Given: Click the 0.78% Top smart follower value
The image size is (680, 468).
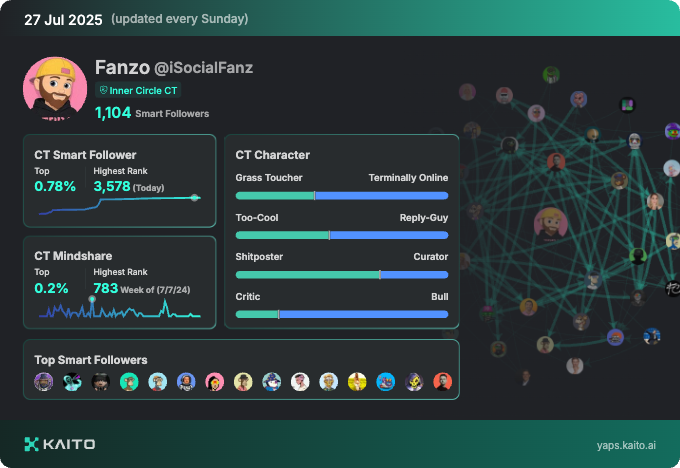Looking at the screenshot, I should (x=55, y=187).
